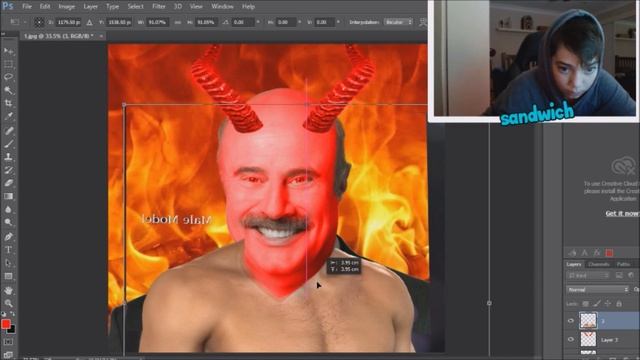Select the Dodge tool
The width and height of the screenshot is (640, 360).
(x=8, y=222)
